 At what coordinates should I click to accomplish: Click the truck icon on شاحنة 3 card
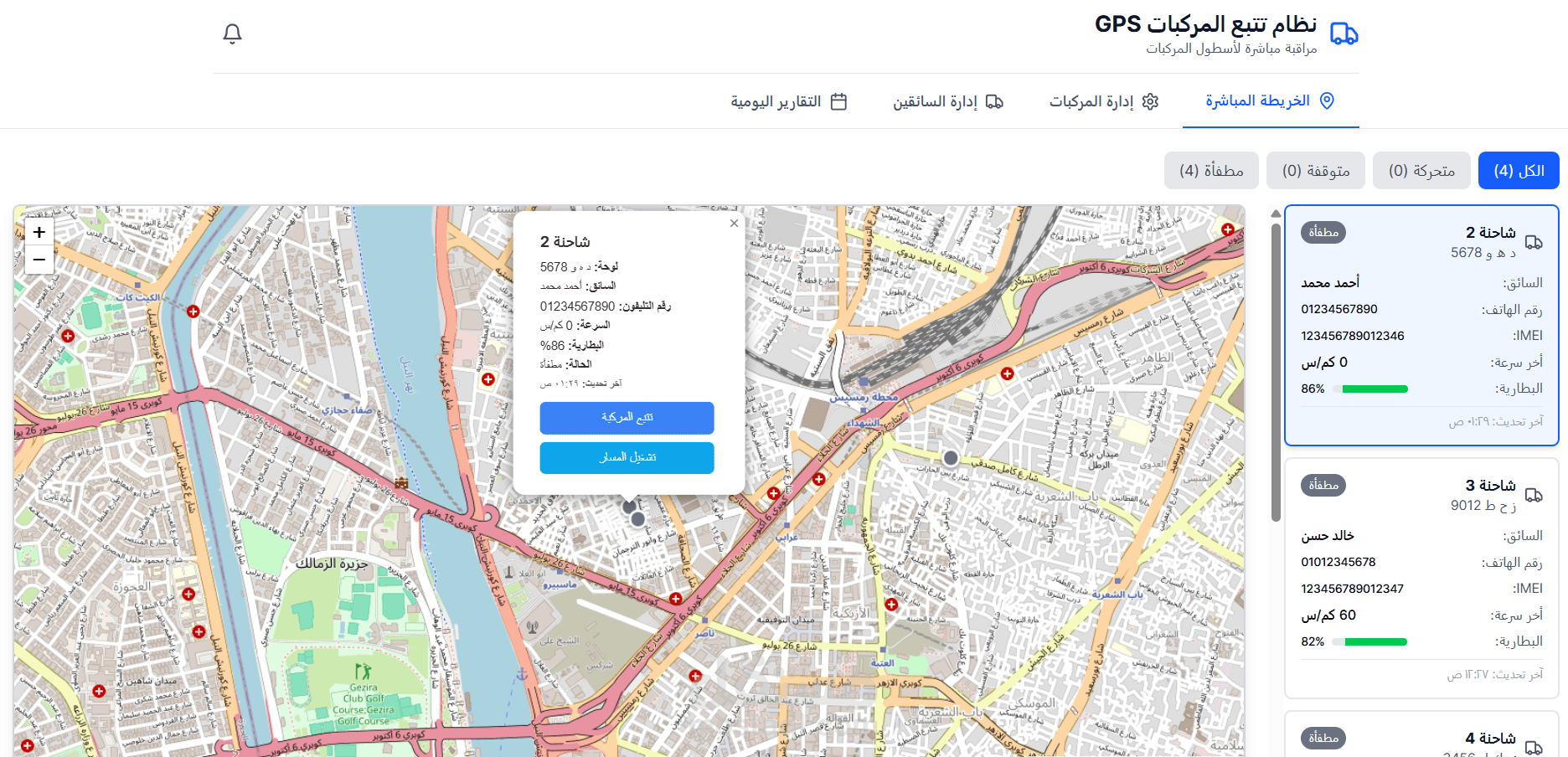1535,496
